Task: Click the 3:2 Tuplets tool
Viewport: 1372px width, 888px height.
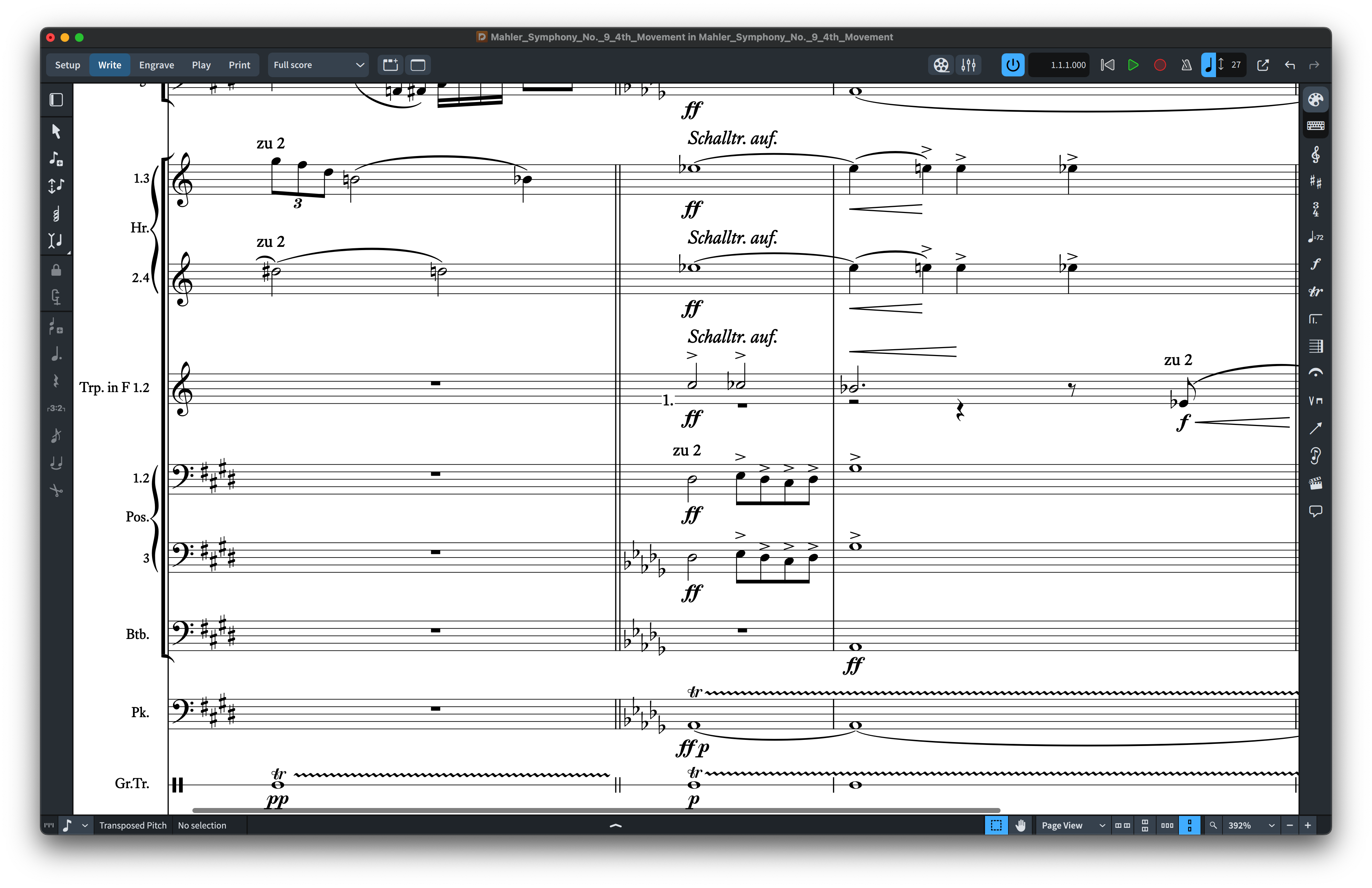Action: coord(56,408)
